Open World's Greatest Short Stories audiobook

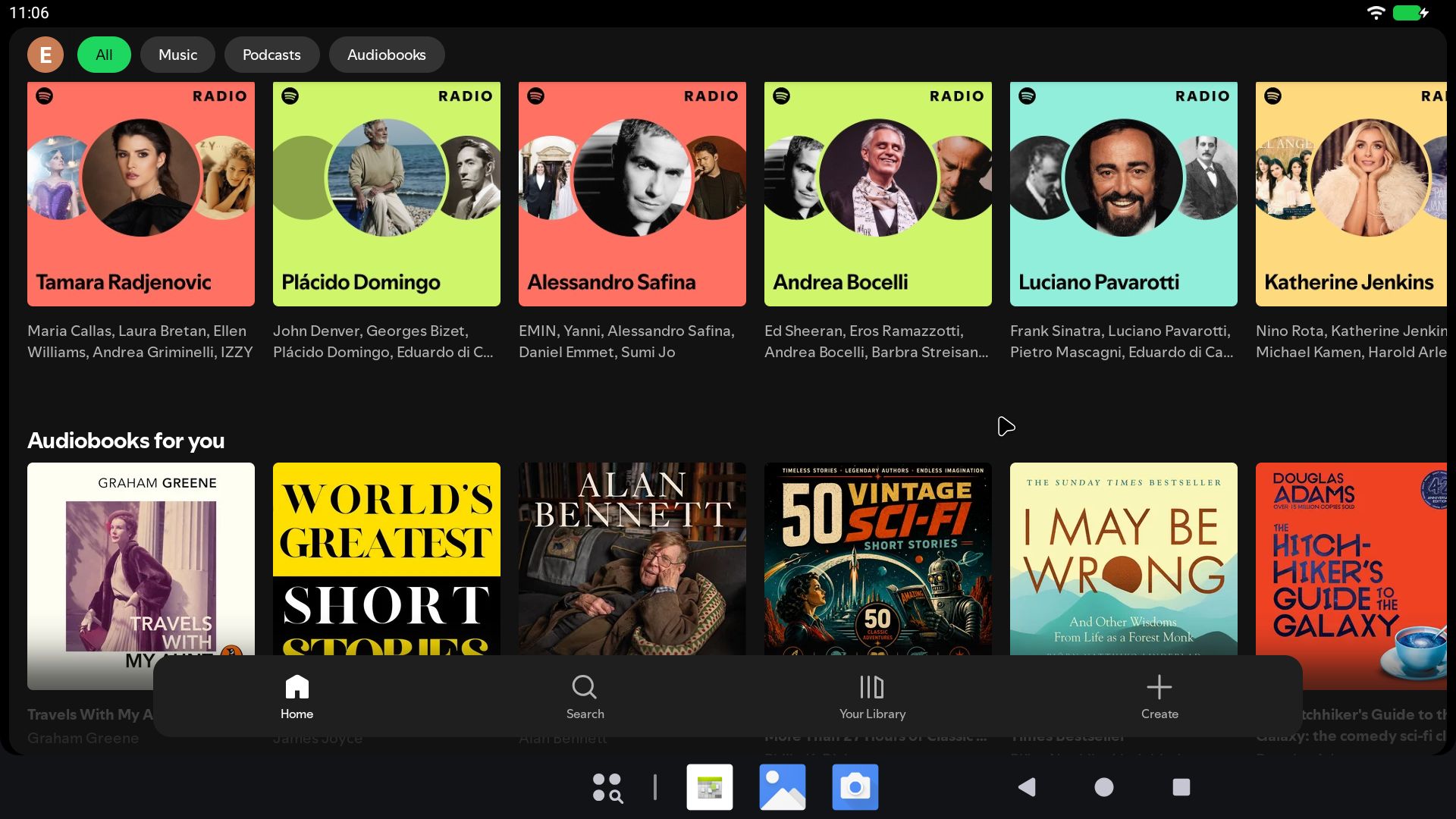click(387, 559)
